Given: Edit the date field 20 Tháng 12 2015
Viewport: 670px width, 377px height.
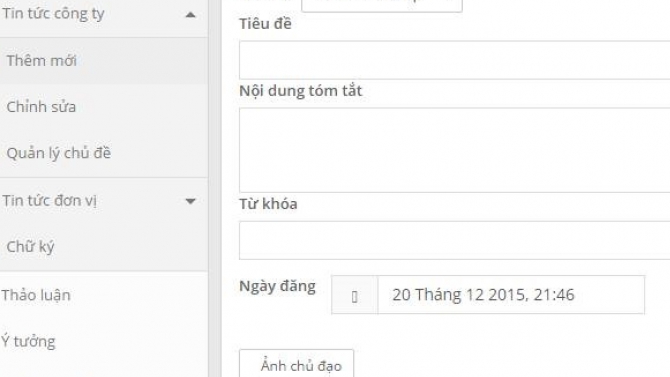Looking at the screenshot, I should 511,295.
